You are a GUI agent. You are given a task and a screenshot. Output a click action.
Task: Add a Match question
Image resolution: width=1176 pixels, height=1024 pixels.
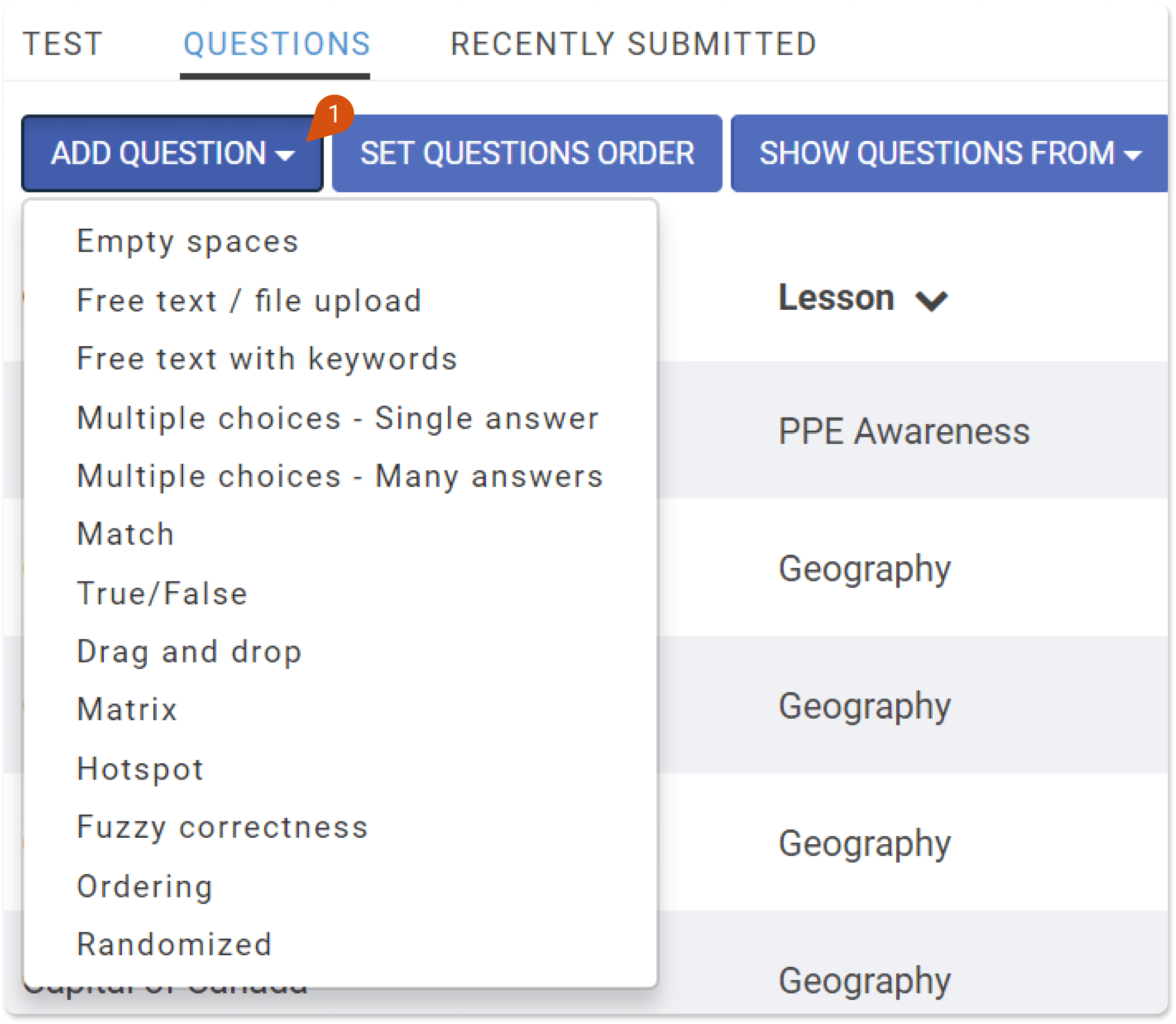(x=125, y=535)
